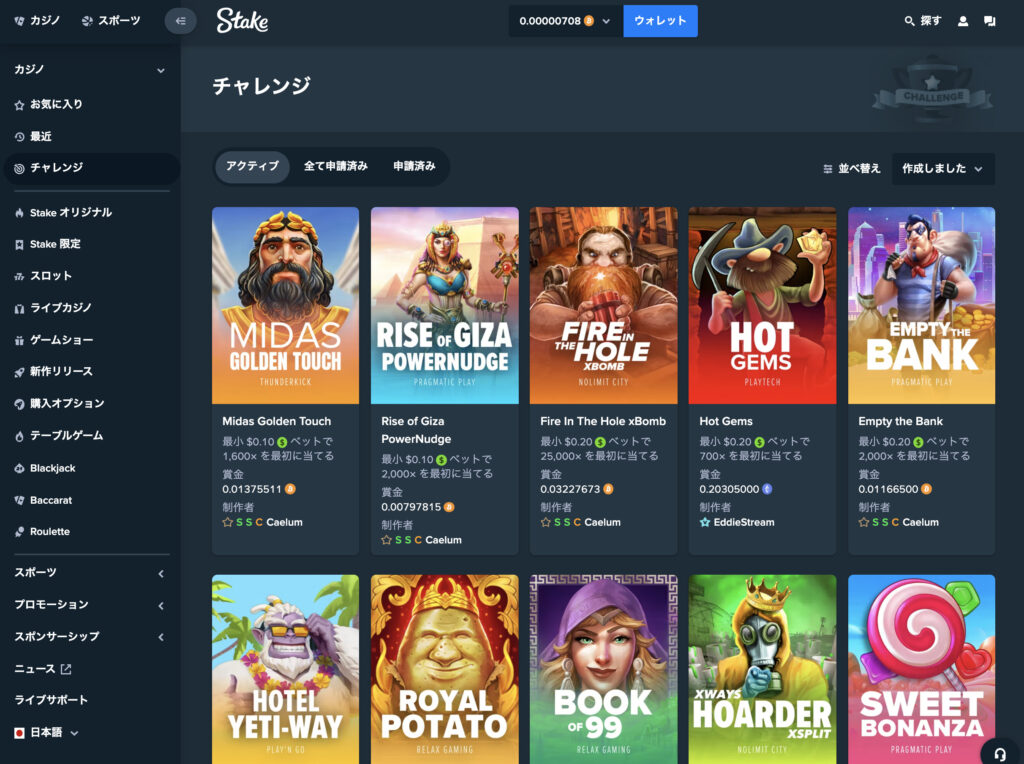The width and height of the screenshot is (1024, 764).
Task: Click the prize amount 0.01375511
Action: [x=251, y=489]
